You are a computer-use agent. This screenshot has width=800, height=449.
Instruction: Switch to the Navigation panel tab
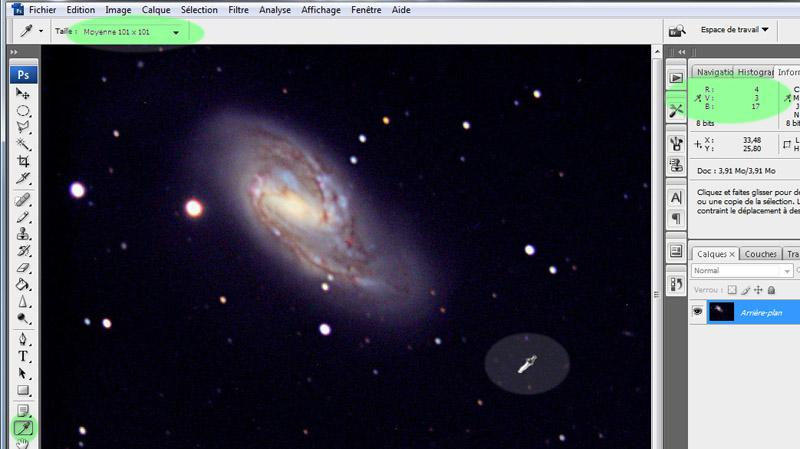714,72
